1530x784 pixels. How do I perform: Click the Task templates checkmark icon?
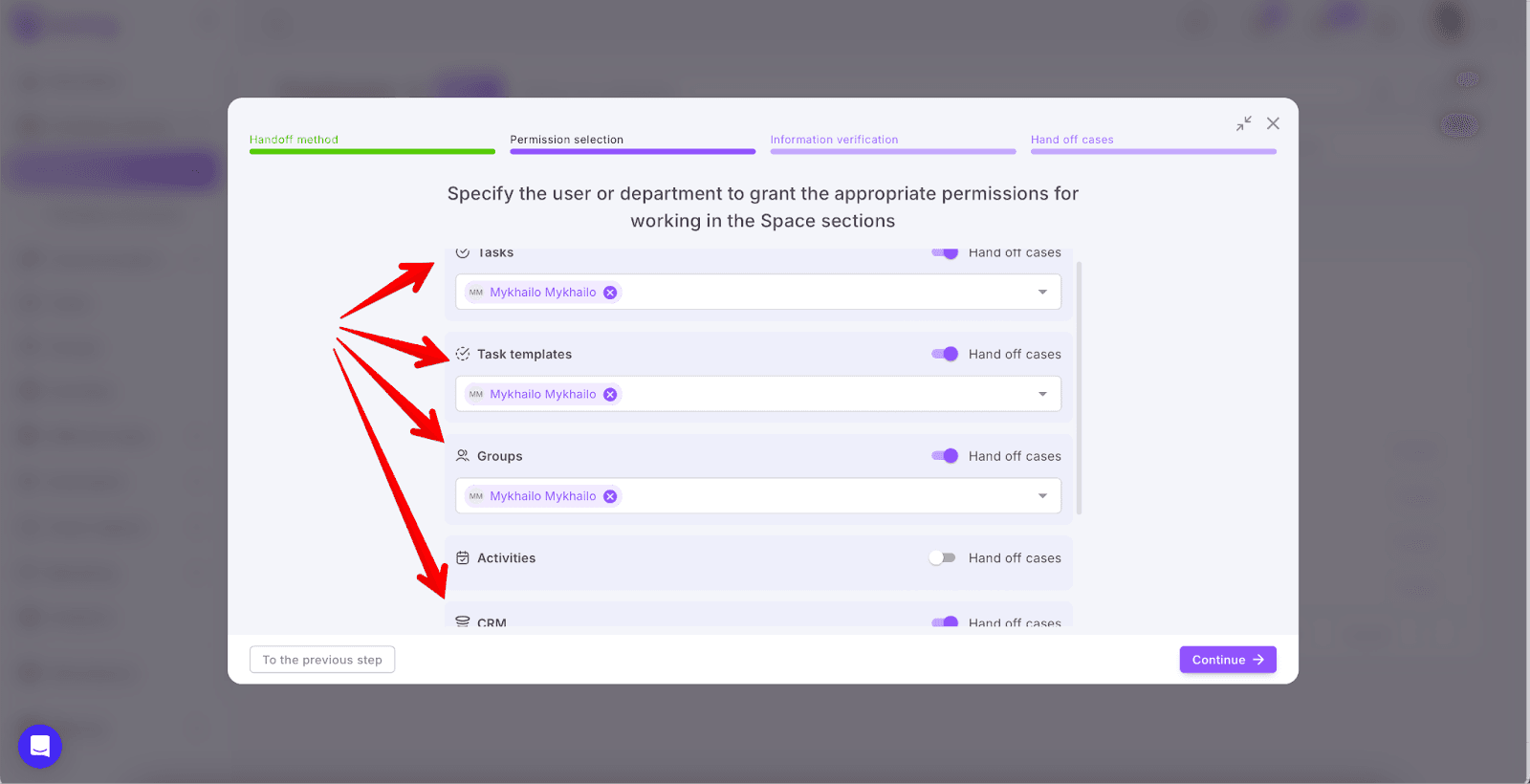tap(463, 354)
